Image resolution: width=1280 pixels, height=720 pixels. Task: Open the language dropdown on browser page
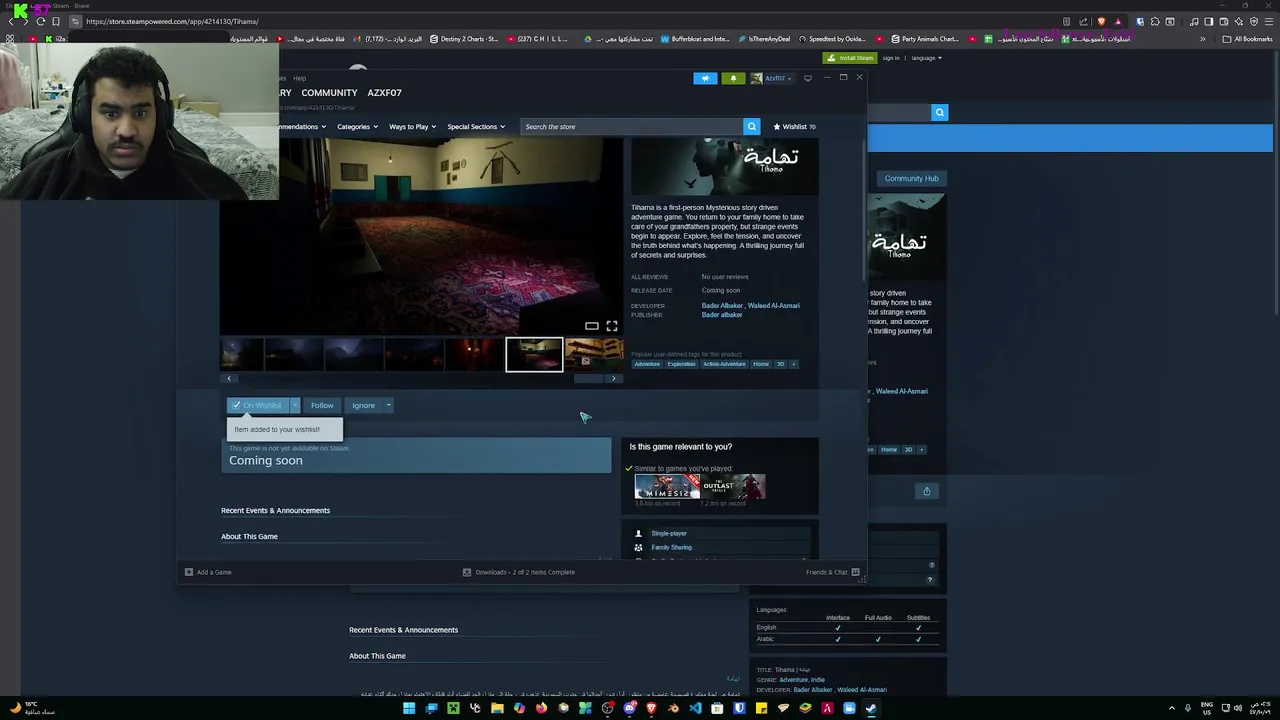click(x=926, y=58)
